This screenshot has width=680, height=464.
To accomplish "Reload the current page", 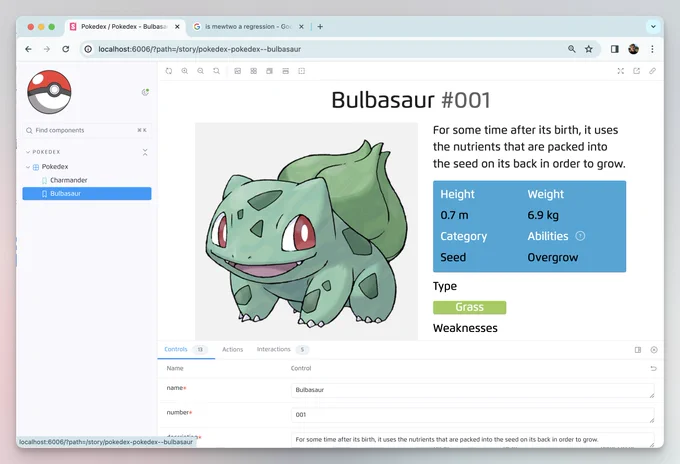I will (x=65, y=49).
